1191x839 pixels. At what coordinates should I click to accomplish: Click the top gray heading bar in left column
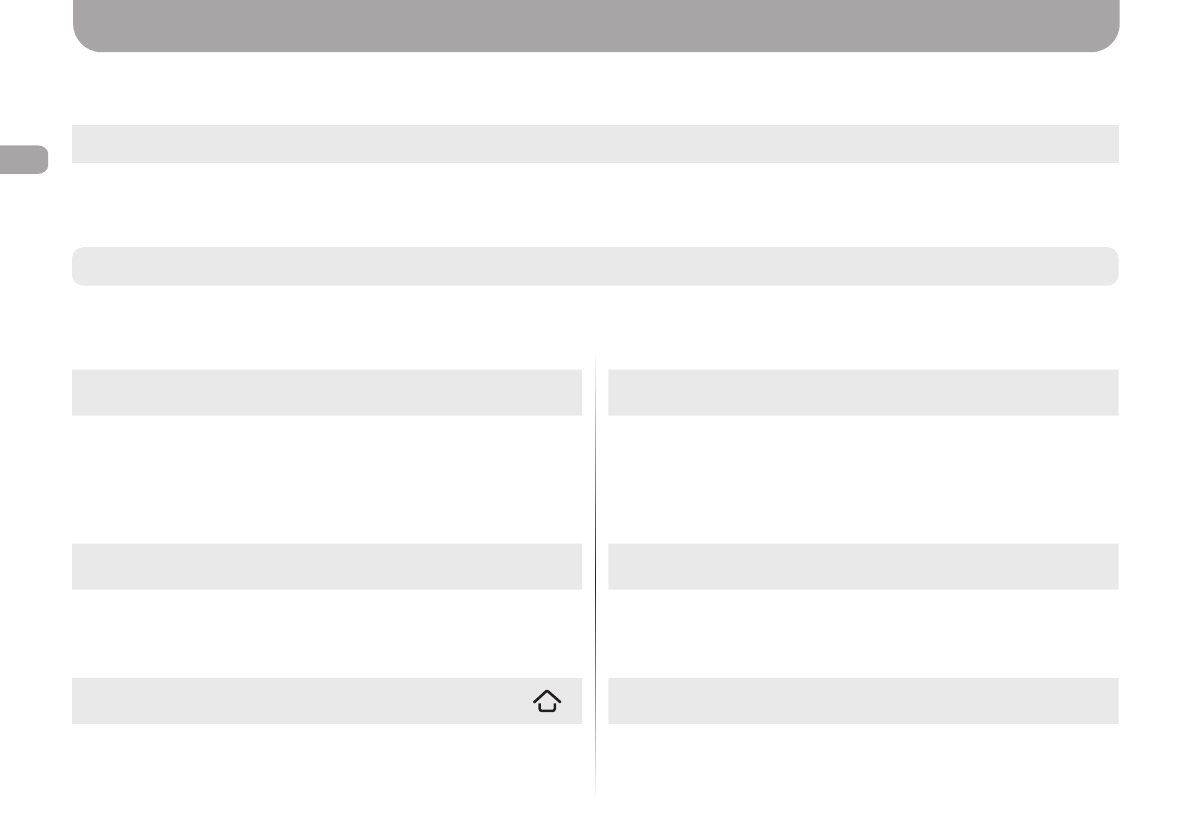pyautogui.click(x=326, y=392)
